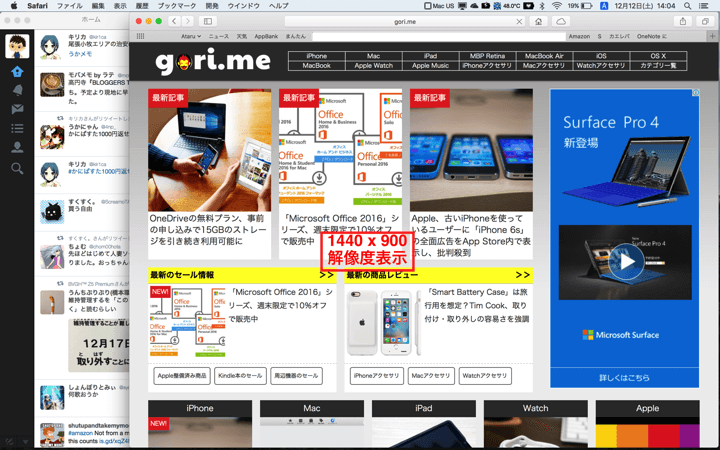Open the AppBank bookmark in the favorites bar
720x450 pixels.
click(x=266, y=36)
